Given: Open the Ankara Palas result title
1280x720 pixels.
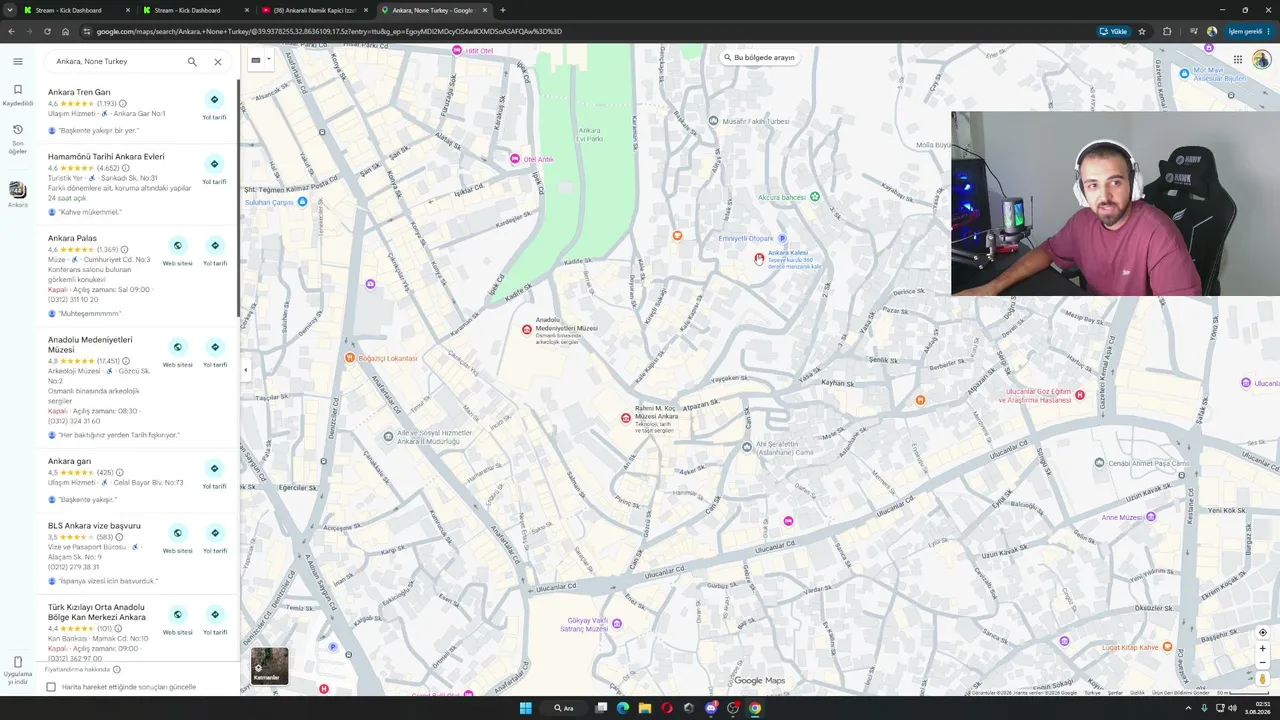Looking at the screenshot, I should tap(72, 238).
